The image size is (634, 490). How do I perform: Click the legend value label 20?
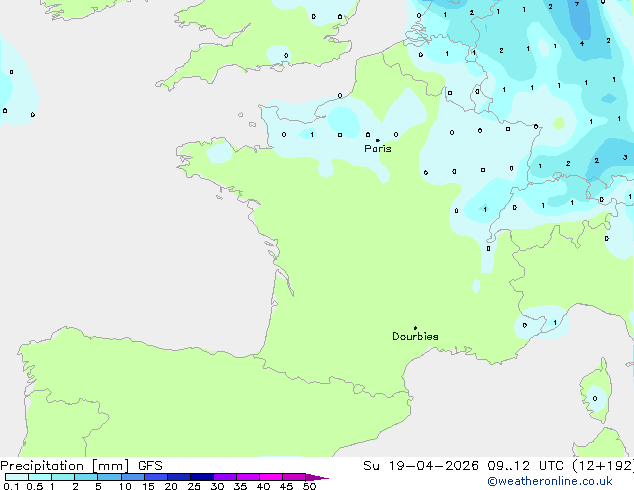[171, 486]
